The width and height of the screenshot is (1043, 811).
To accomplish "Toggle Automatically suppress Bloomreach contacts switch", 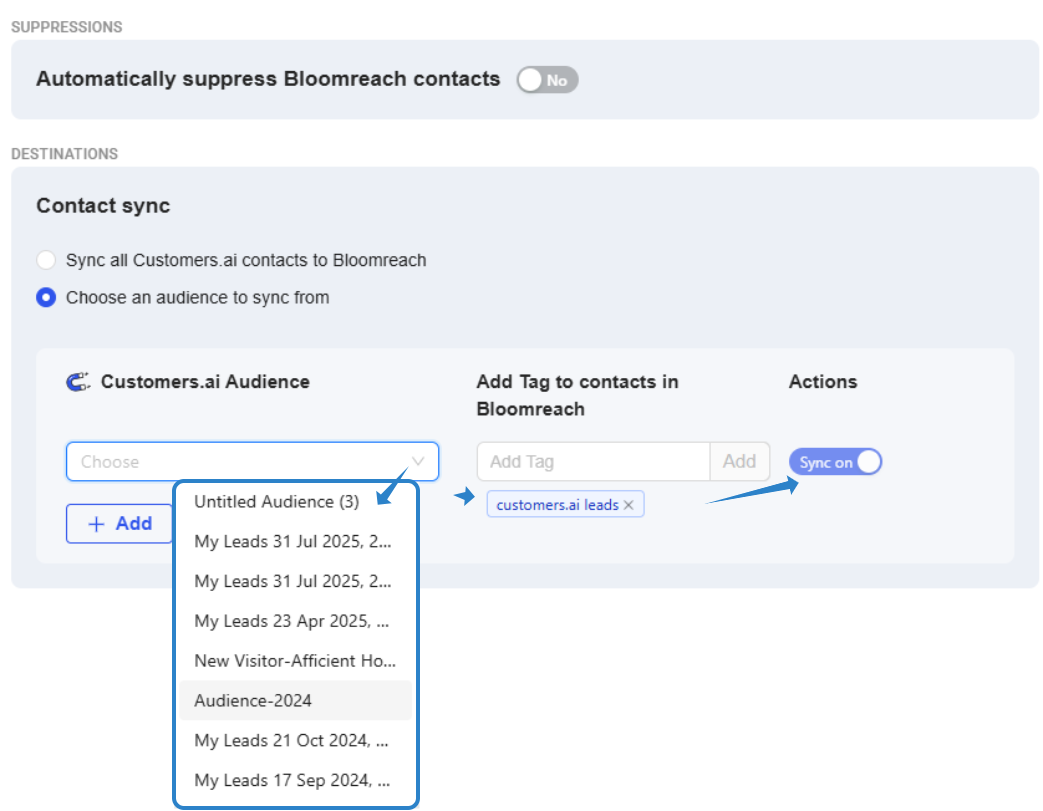I will (547, 80).
